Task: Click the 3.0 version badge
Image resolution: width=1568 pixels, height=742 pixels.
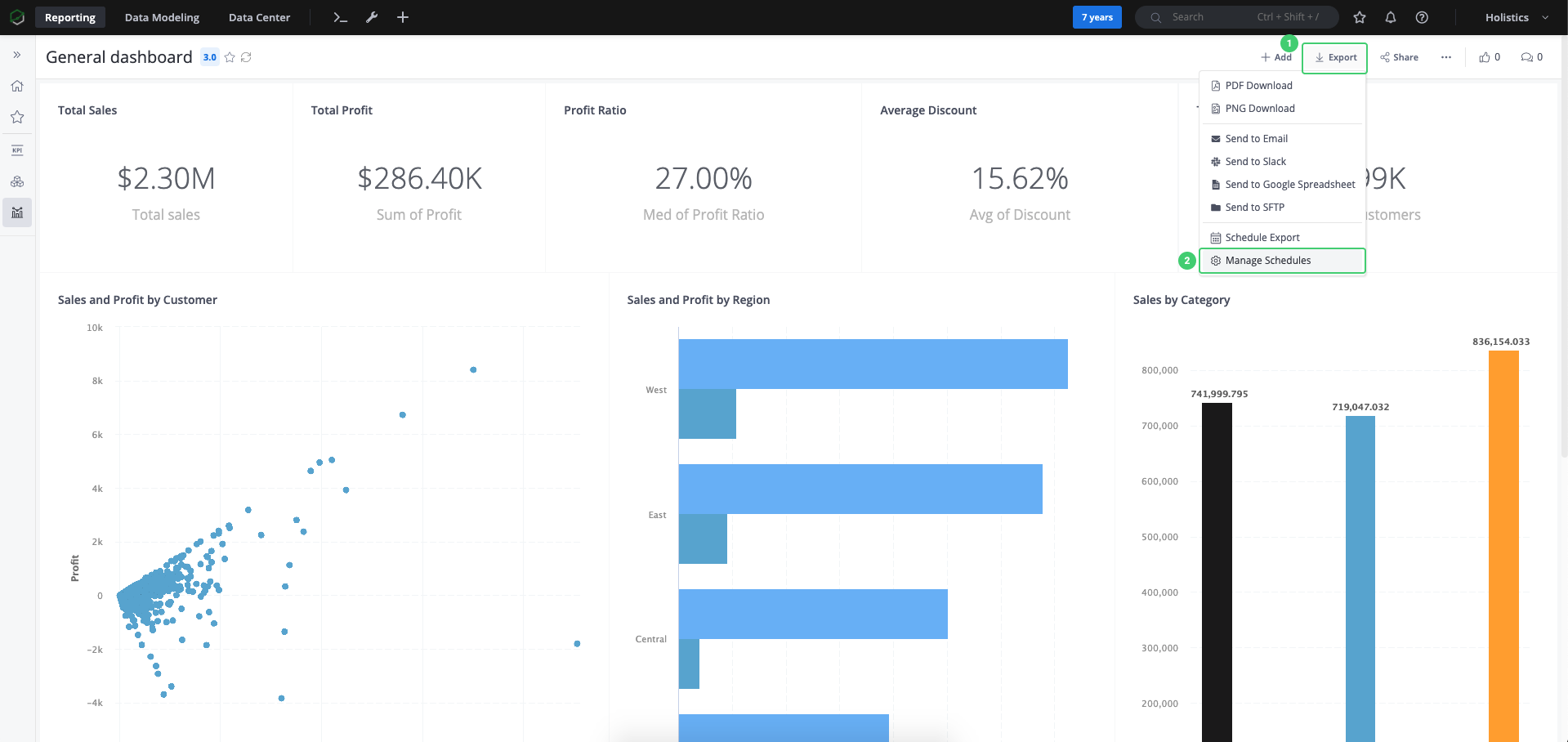Action: (x=210, y=57)
